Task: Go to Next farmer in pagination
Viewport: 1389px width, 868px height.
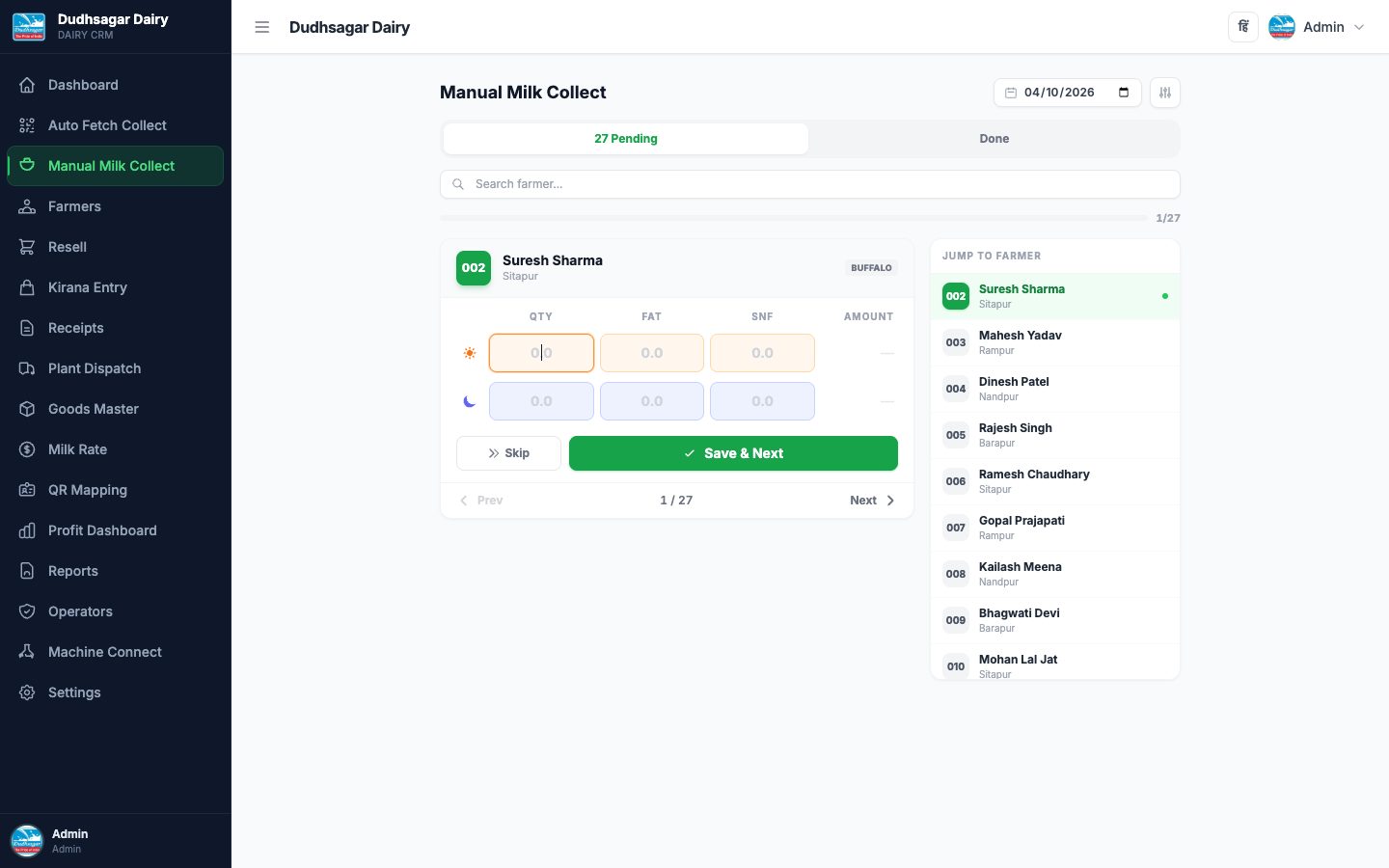Action: pos(872,501)
